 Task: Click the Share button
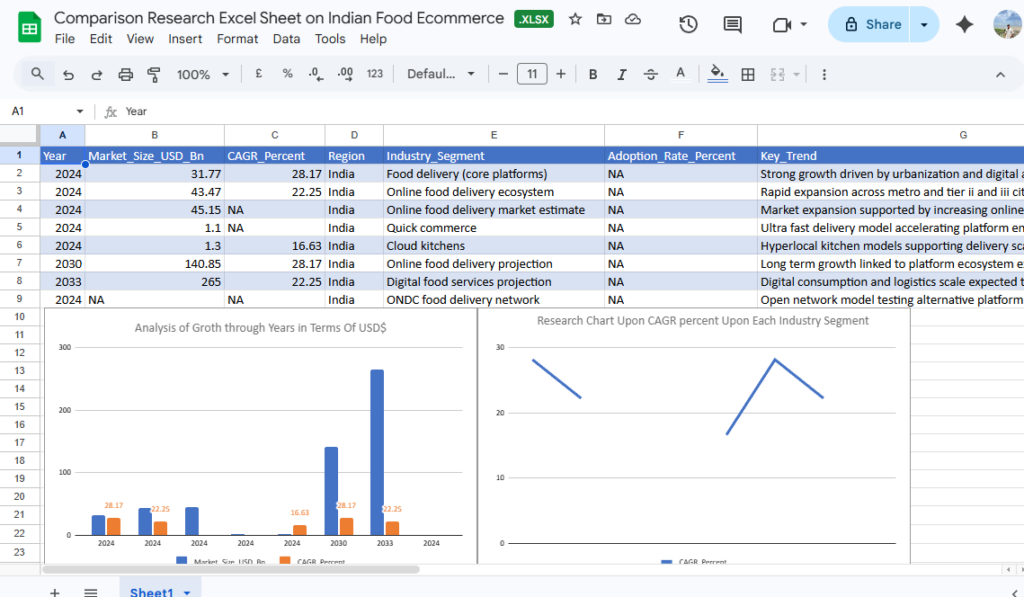point(869,25)
